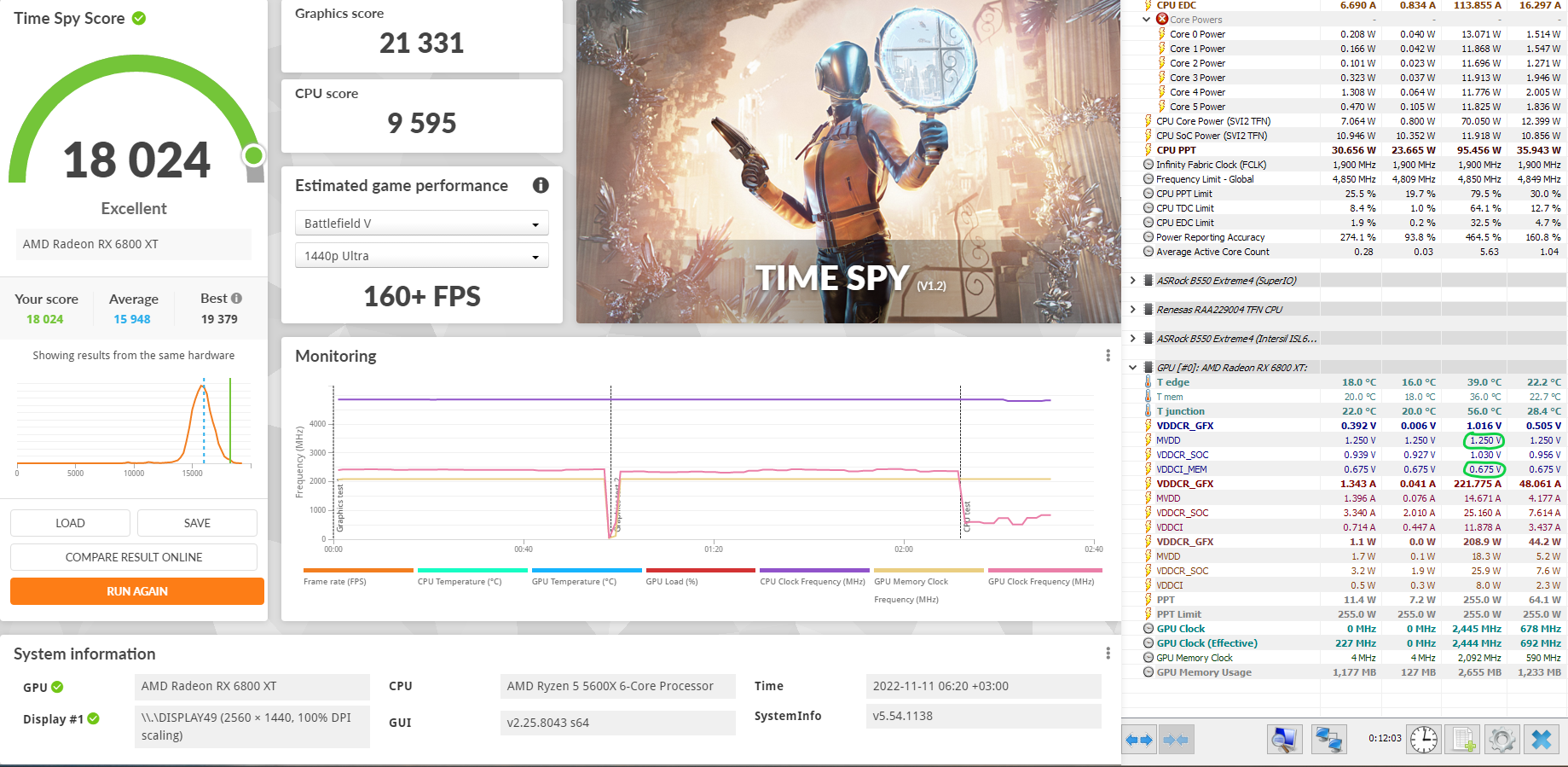Click the green check next to Display #1
The image size is (1568, 767).
[94, 719]
